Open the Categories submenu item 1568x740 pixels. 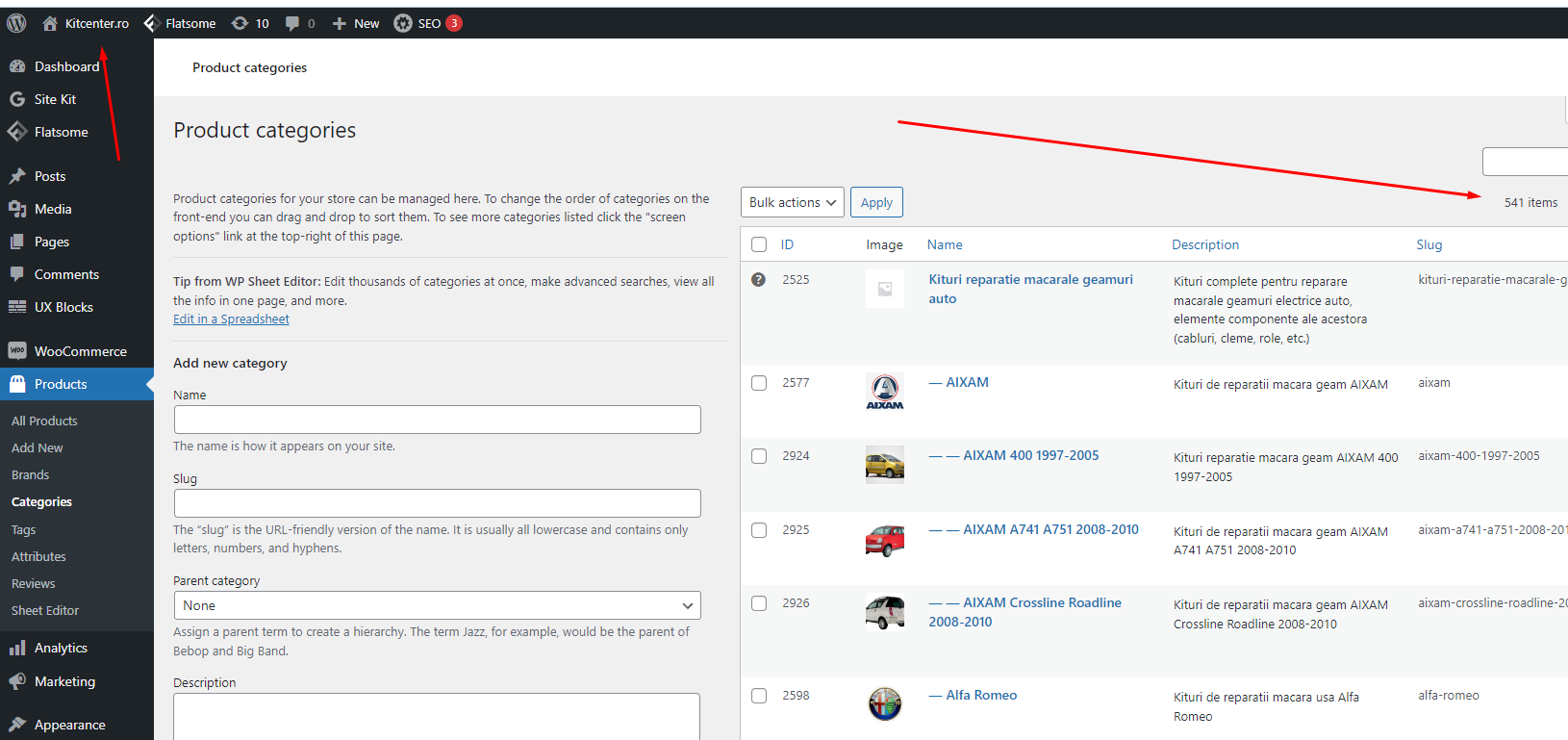pyautogui.click(x=41, y=501)
